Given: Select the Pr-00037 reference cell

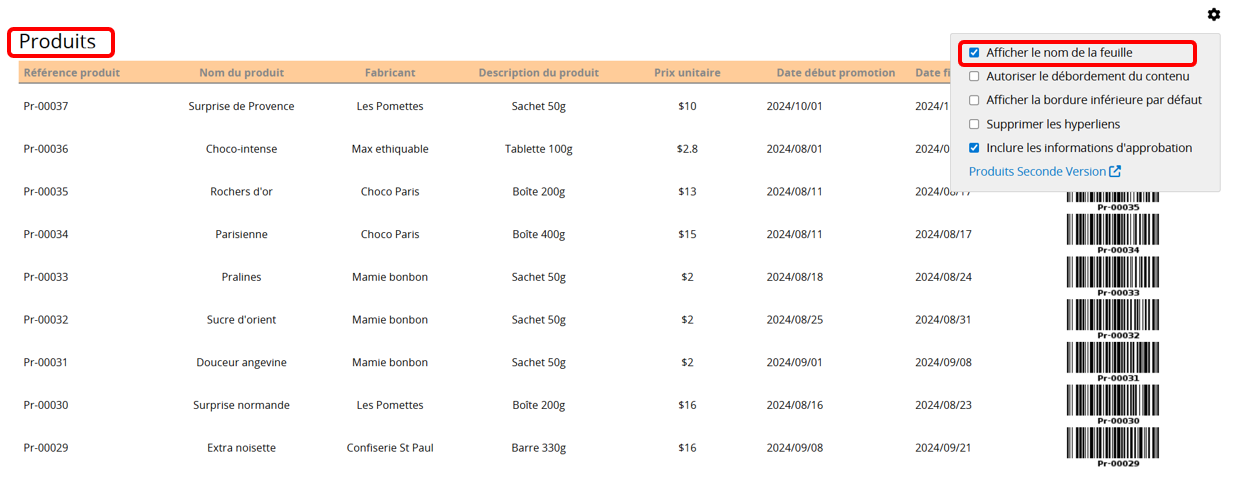Looking at the screenshot, I should click(x=46, y=106).
